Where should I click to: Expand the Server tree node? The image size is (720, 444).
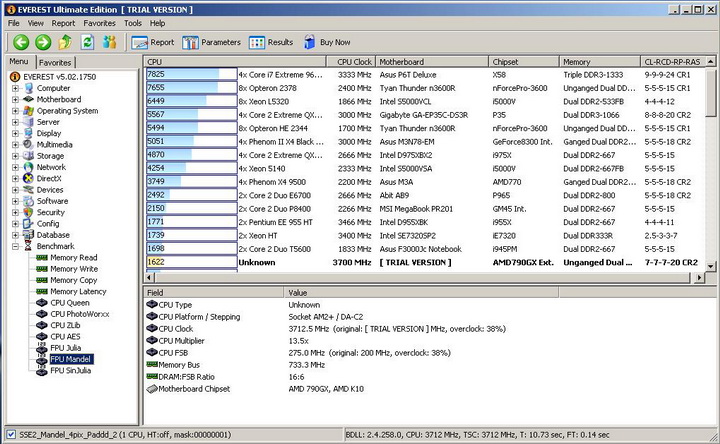tap(15, 122)
